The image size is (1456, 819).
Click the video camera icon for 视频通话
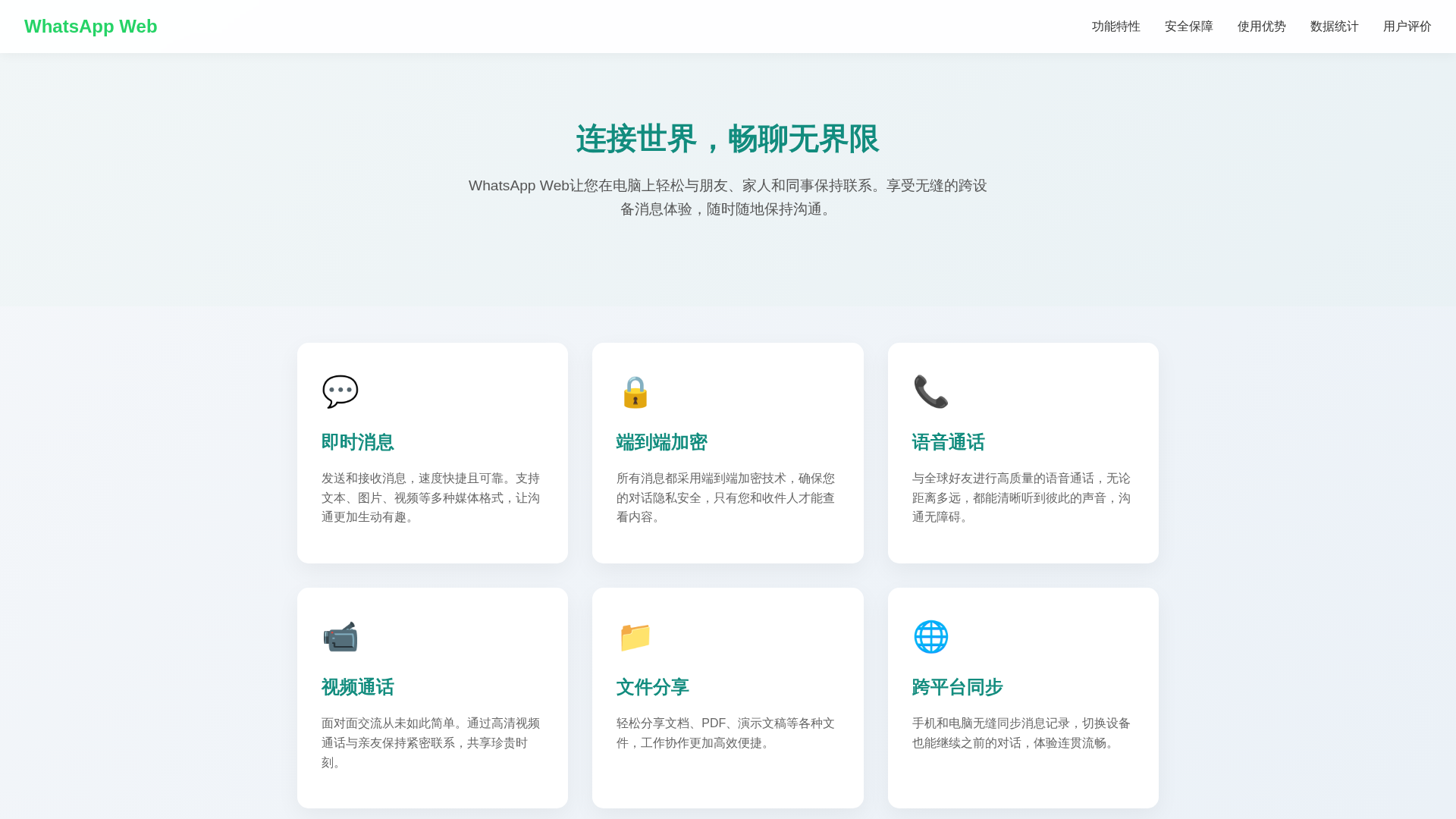pyautogui.click(x=340, y=636)
